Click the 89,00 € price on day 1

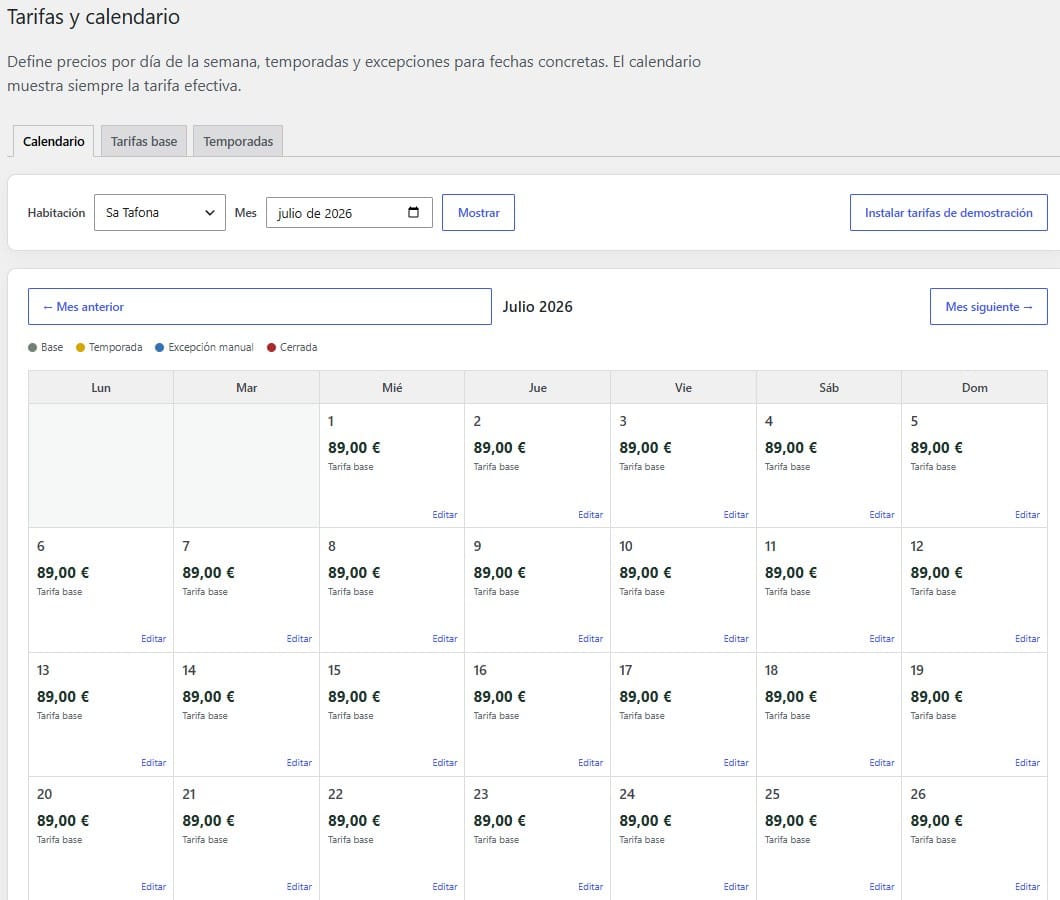pos(354,448)
